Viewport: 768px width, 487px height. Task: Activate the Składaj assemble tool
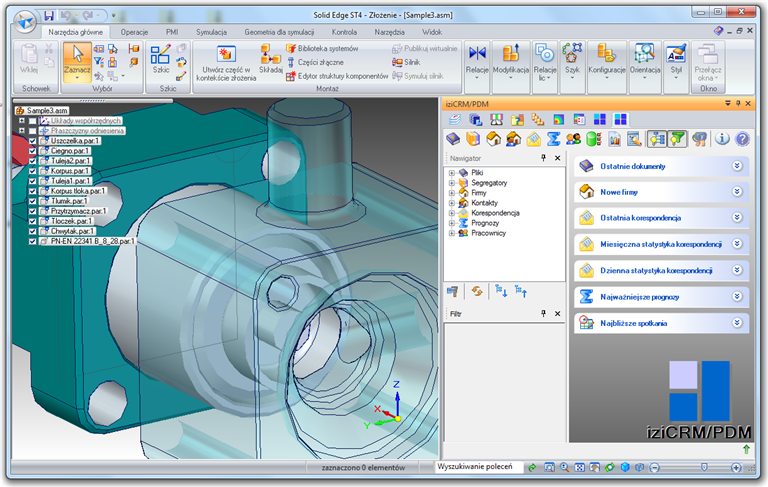click(x=270, y=60)
